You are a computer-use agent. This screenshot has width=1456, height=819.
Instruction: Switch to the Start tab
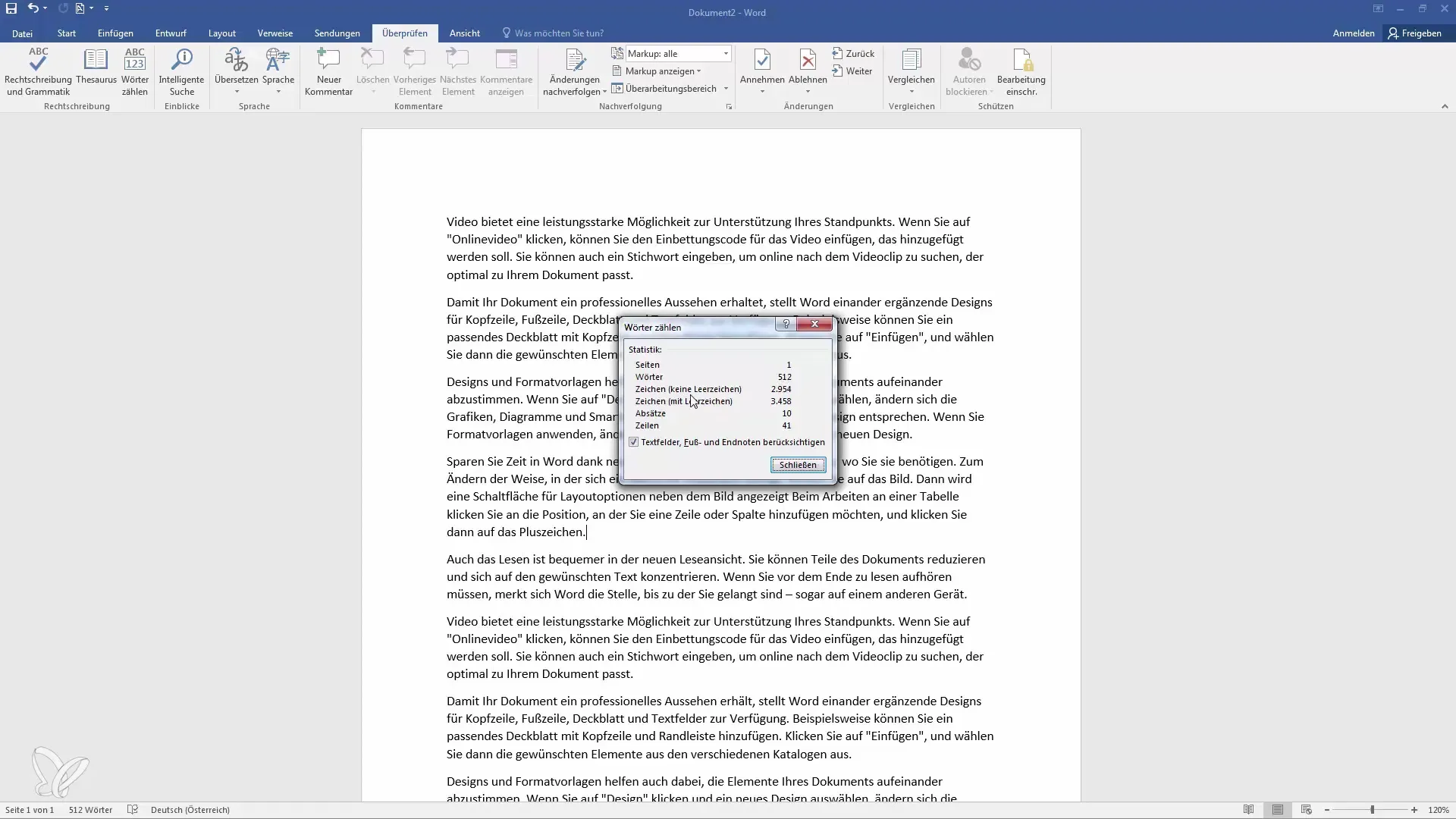click(66, 33)
